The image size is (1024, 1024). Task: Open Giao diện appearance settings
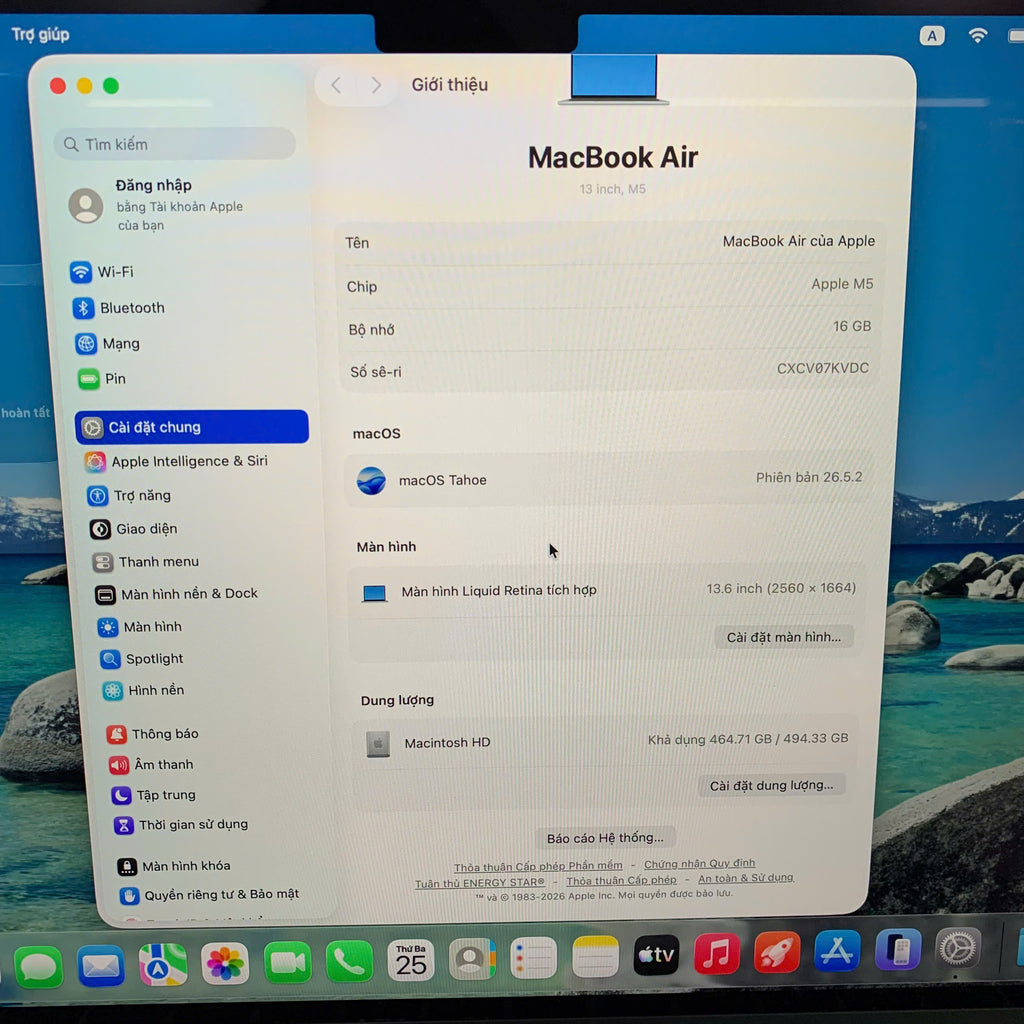coord(133,529)
